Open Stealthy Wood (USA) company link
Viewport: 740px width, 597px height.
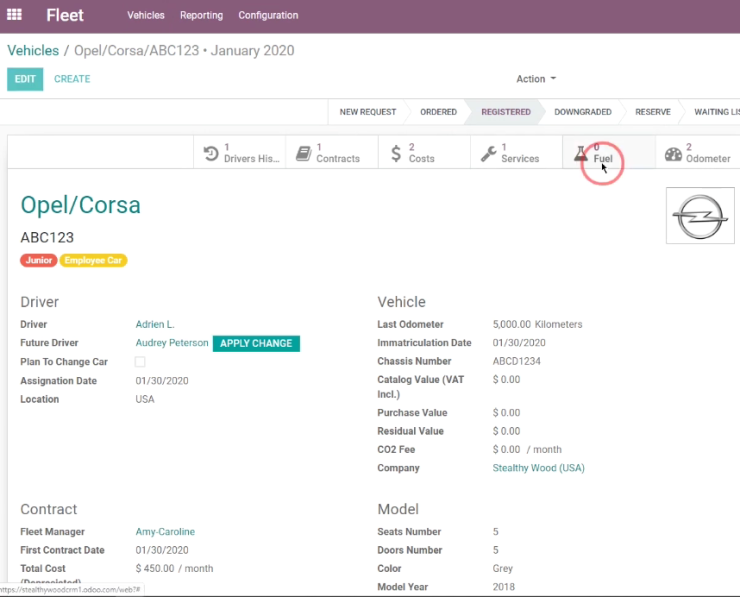tap(538, 468)
